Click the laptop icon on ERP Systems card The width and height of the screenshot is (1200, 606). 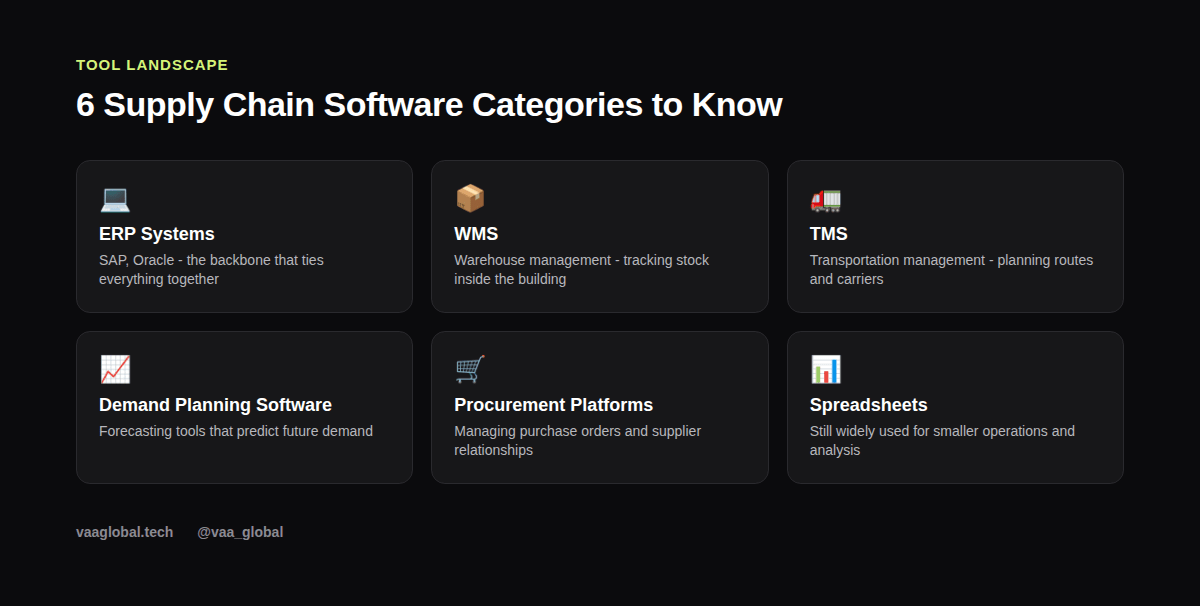tap(115, 199)
